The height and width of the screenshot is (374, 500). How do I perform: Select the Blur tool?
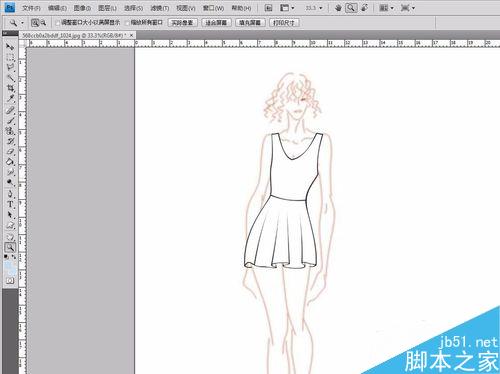click(x=10, y=172)
